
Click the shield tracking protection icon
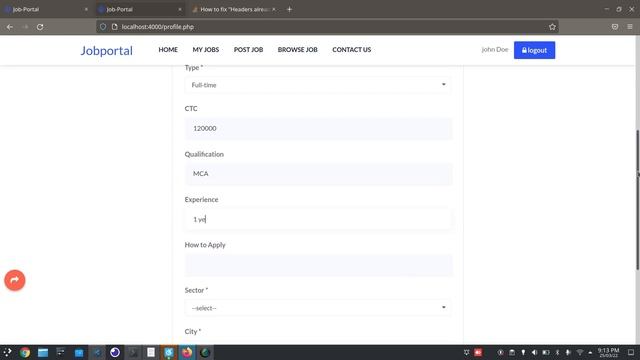(103, 27)
